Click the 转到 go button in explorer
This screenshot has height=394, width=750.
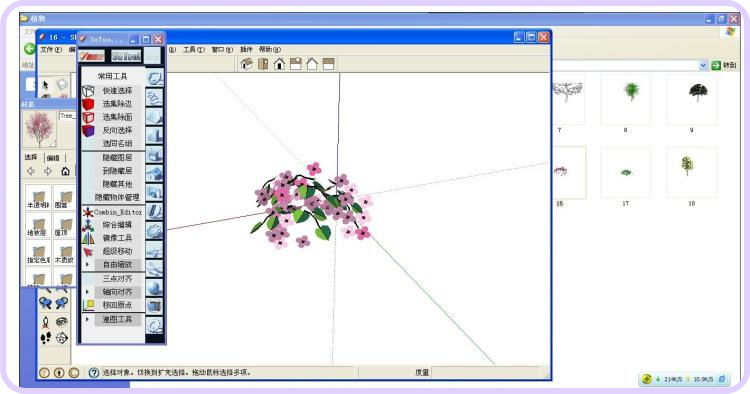[724, 66]
